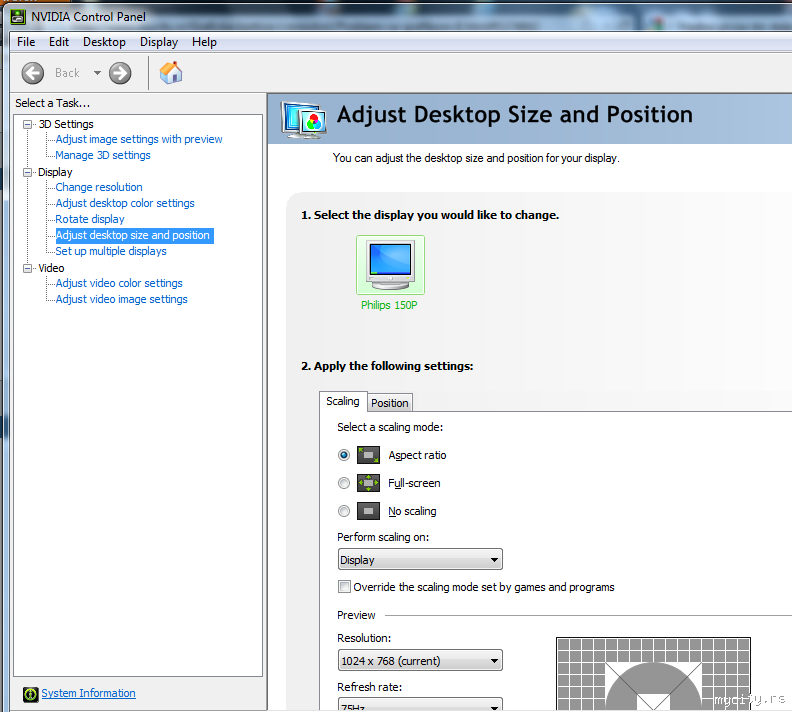Click the Video category label

point(52,268)
